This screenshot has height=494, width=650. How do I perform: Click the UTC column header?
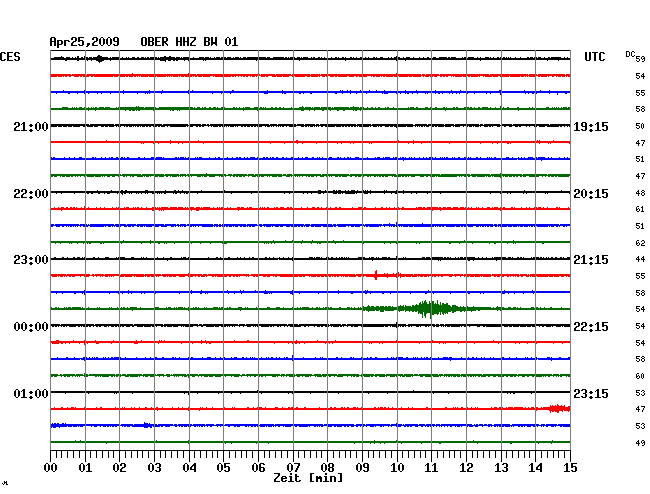(595, 57)
